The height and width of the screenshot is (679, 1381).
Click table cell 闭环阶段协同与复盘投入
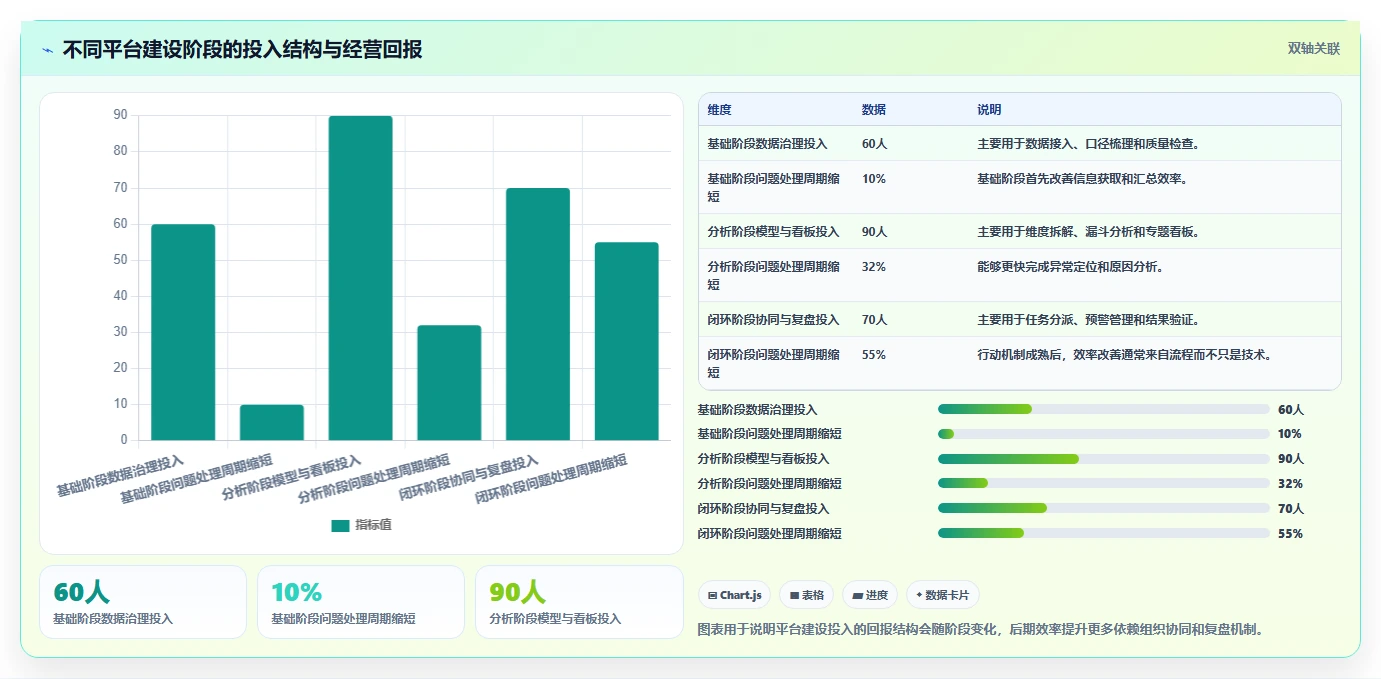773,320
